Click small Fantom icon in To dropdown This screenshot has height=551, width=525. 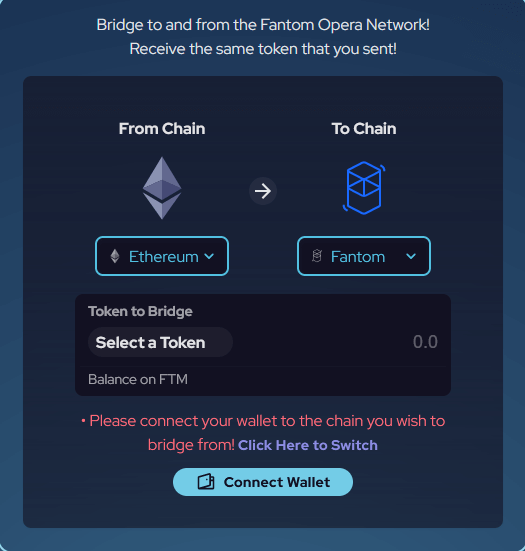[x=317, y=256]
